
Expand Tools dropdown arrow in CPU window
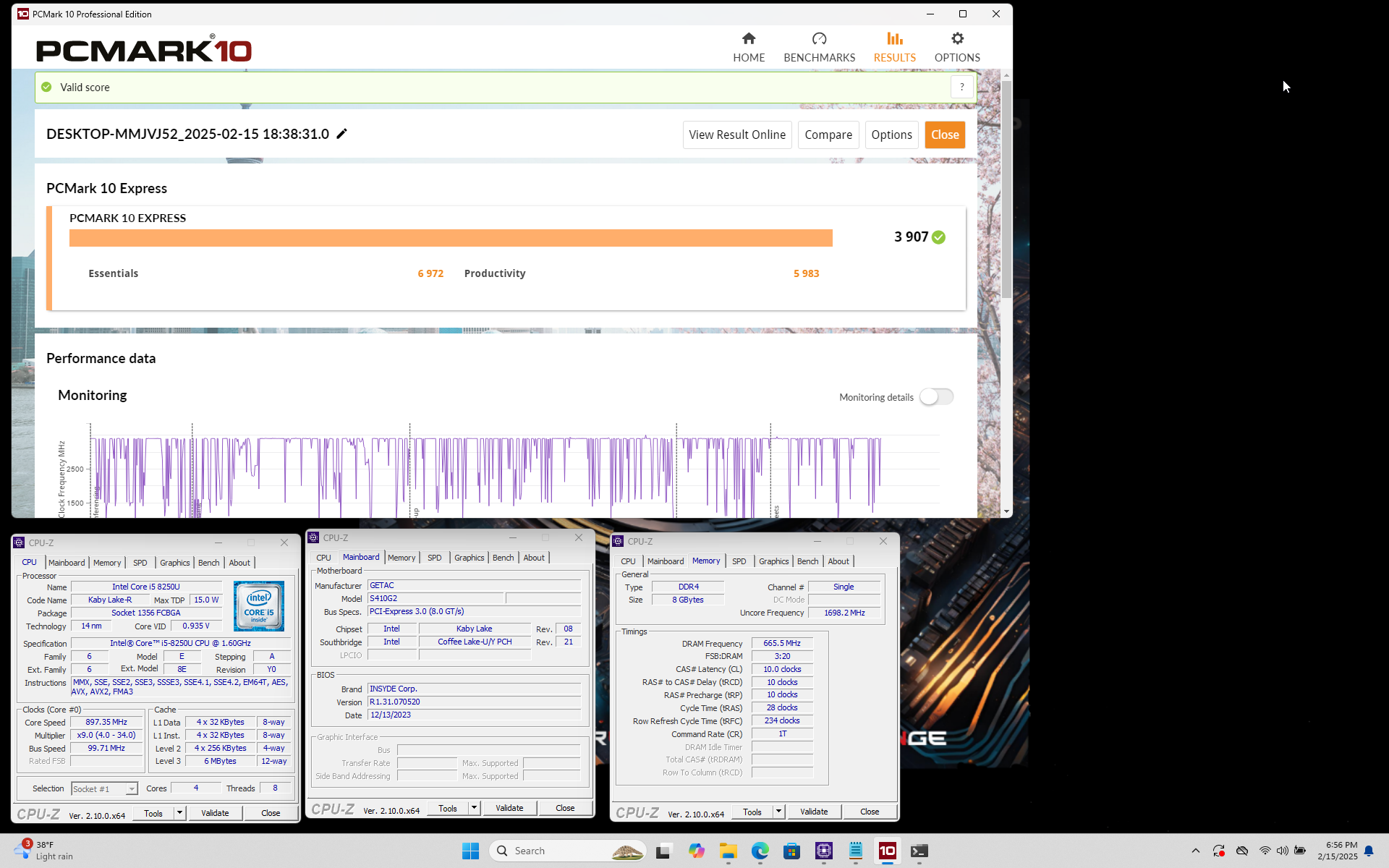179,813
